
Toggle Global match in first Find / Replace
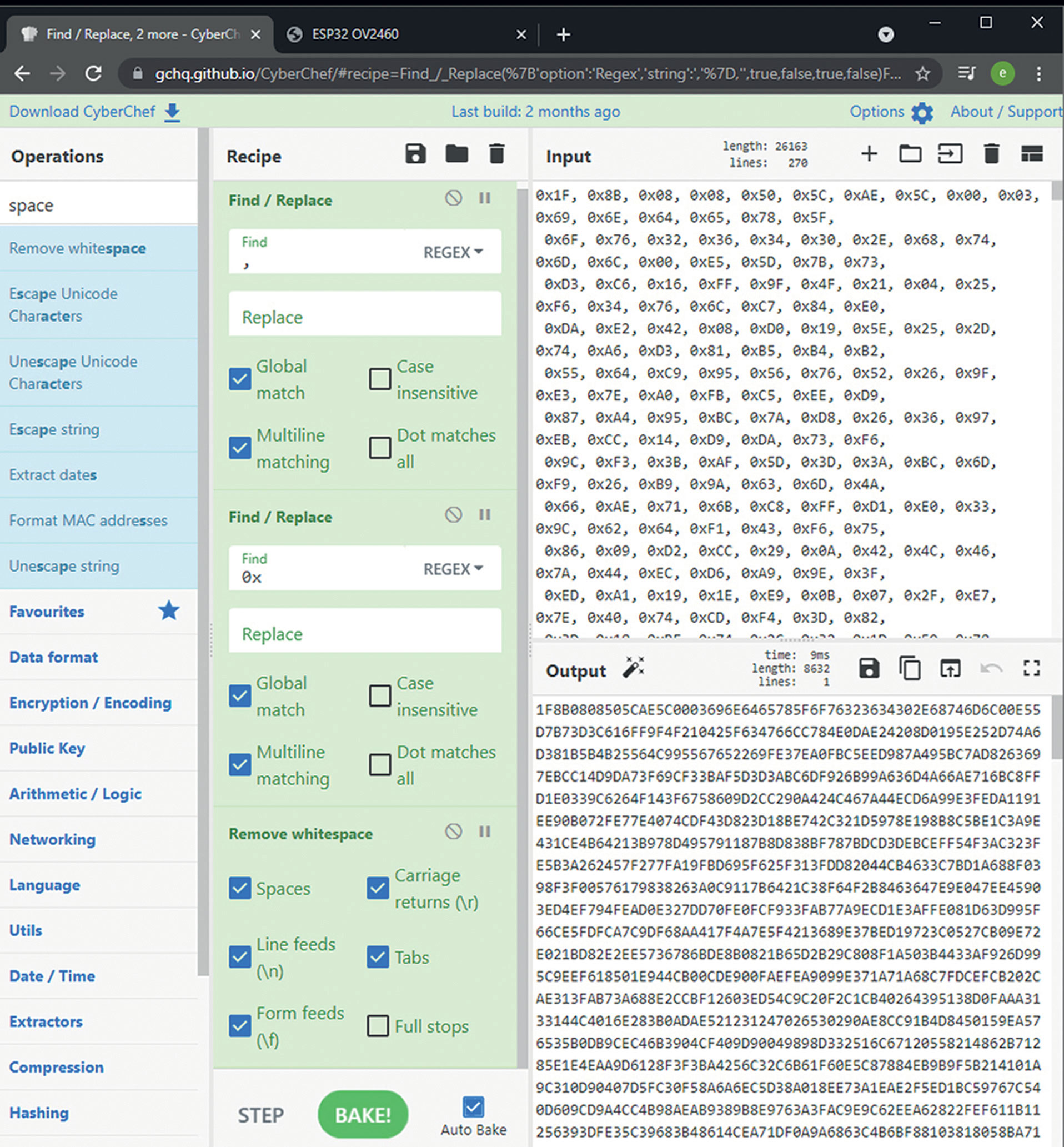pyautogui.click(x=239, y=379)
